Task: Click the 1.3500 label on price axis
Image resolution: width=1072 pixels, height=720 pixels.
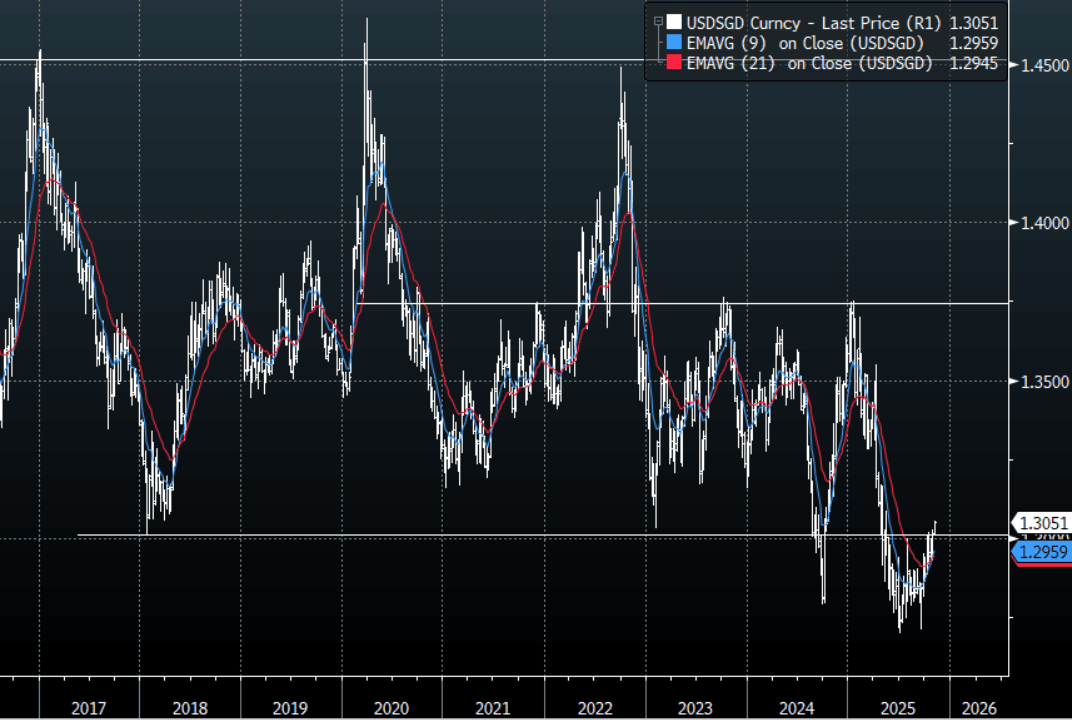Action: click(x=1042, y=382)
